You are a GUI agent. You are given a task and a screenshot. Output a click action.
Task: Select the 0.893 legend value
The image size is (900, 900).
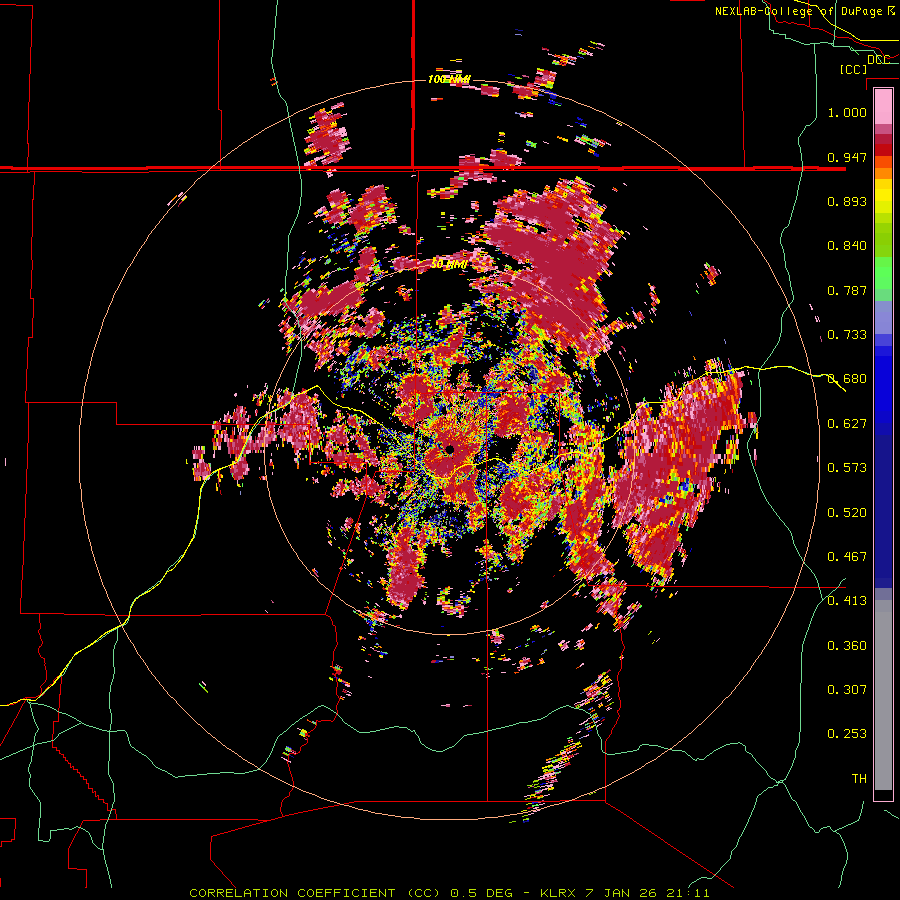coord(847,201)
